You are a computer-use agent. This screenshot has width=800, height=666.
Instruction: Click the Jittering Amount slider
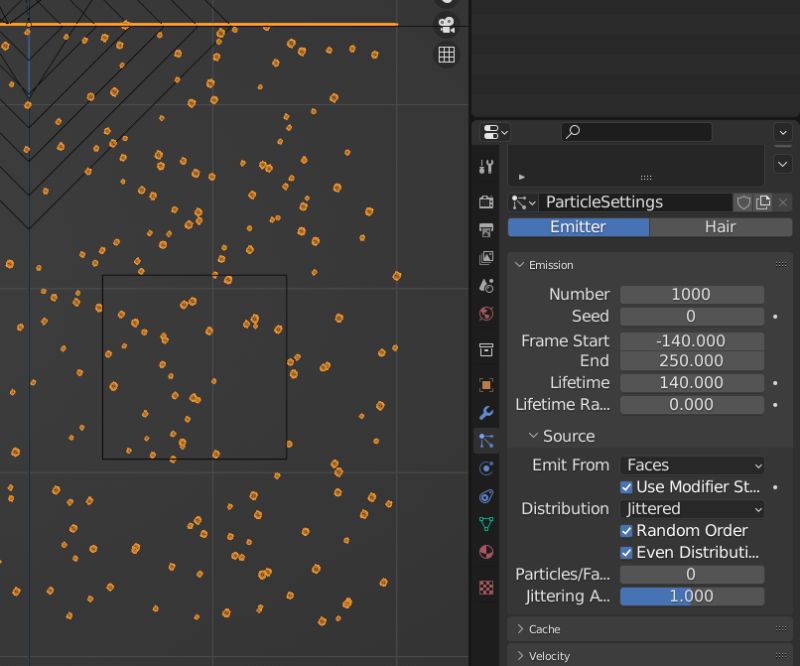pos(692,597)
